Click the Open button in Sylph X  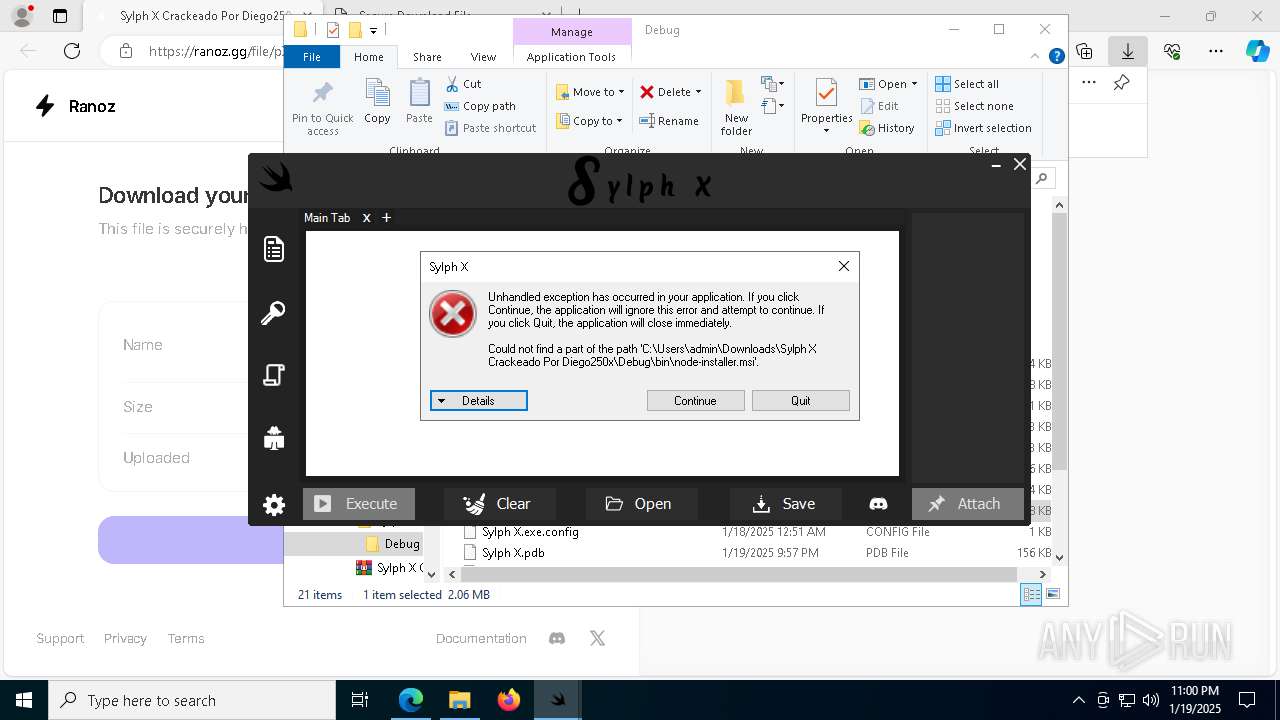(641, 504)
